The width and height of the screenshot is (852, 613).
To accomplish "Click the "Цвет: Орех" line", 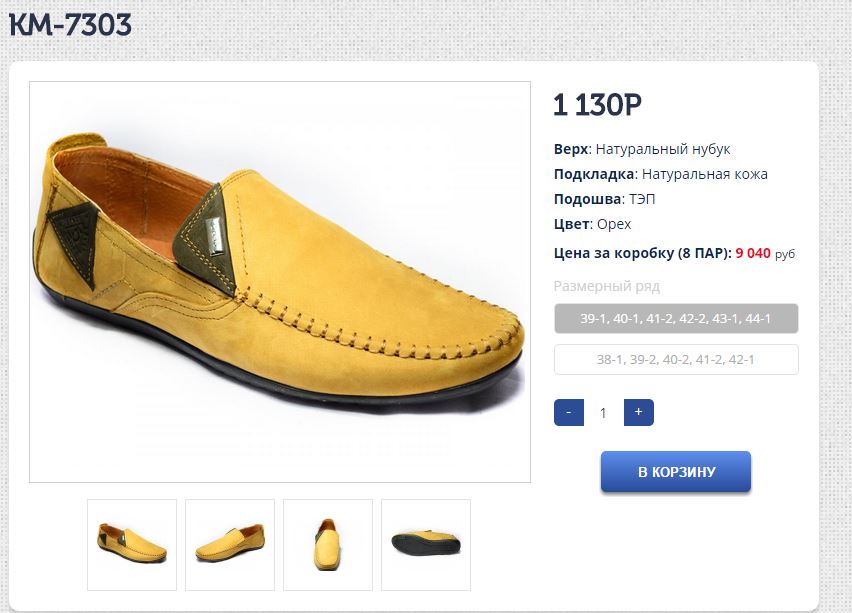I will 592,224.
